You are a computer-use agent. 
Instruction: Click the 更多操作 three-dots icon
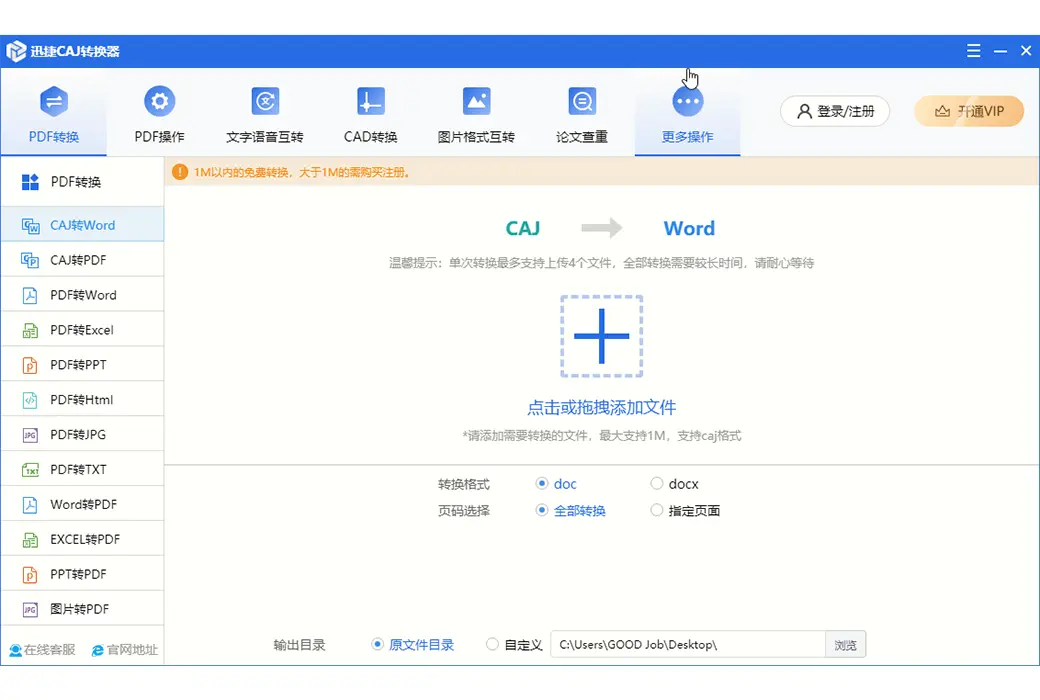click(687, 102)
